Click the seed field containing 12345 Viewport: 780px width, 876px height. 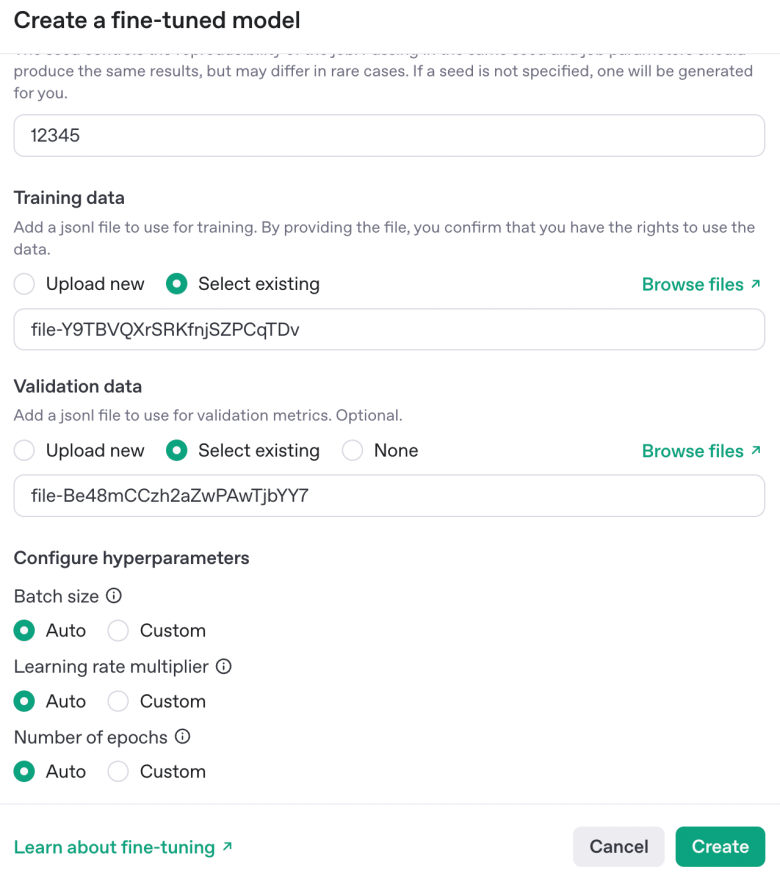point(389,135)
